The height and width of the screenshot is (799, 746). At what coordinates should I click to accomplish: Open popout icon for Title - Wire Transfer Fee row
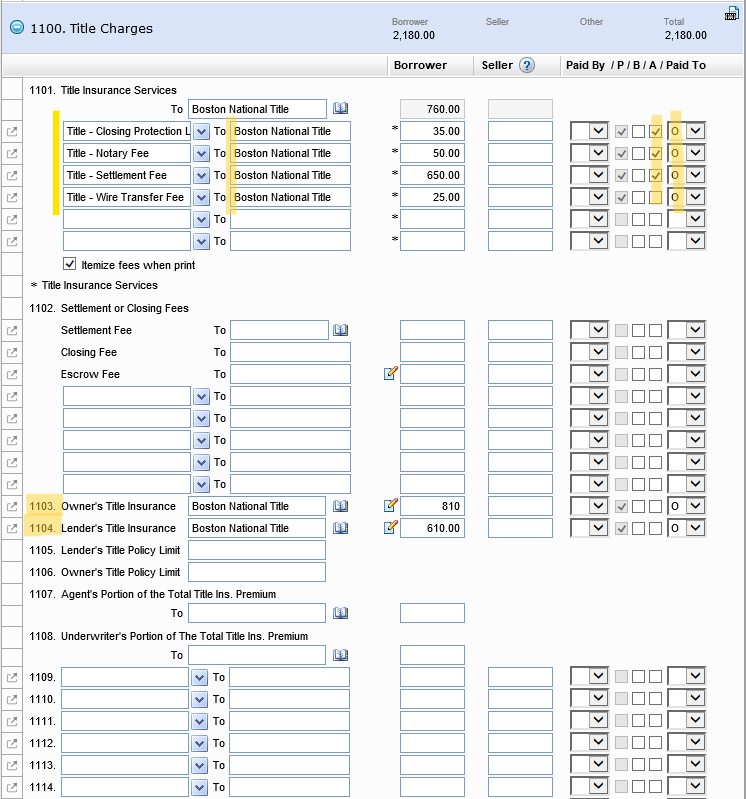click(12, 197)
